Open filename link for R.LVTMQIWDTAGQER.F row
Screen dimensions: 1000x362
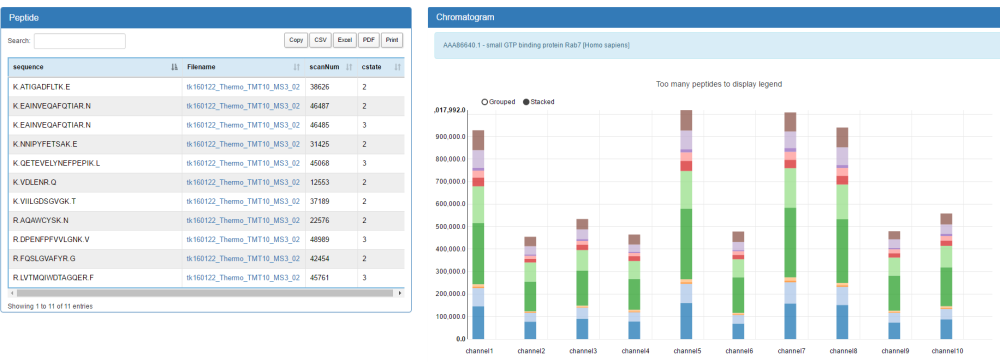pos(243,278)
